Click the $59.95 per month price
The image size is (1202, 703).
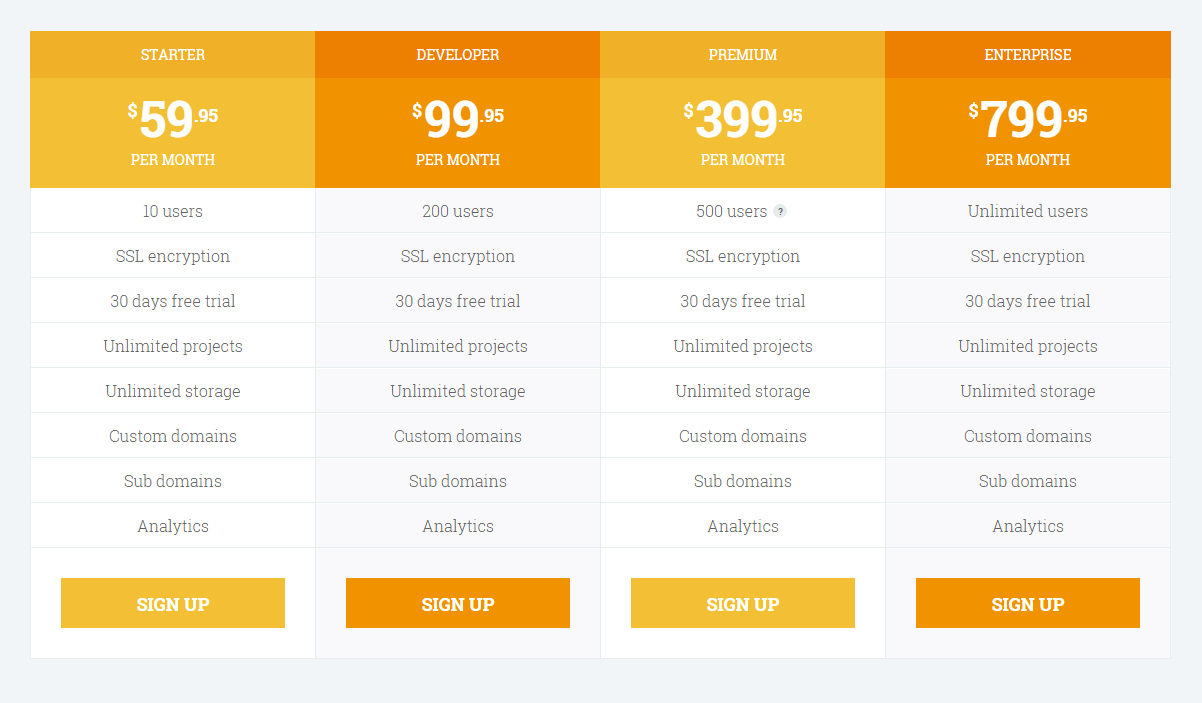172,131
